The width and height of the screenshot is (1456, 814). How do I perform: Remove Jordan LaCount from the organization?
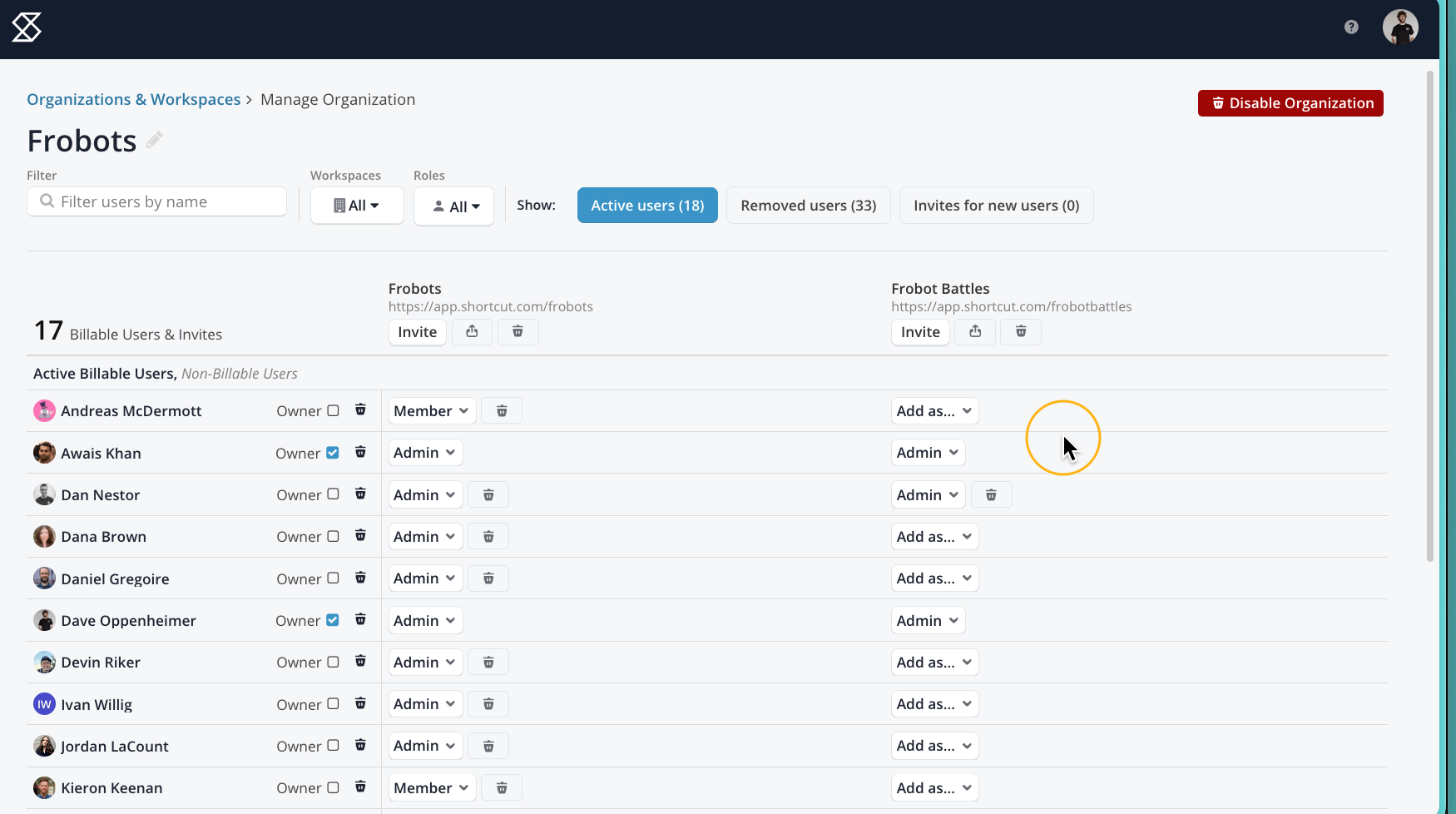360,745
